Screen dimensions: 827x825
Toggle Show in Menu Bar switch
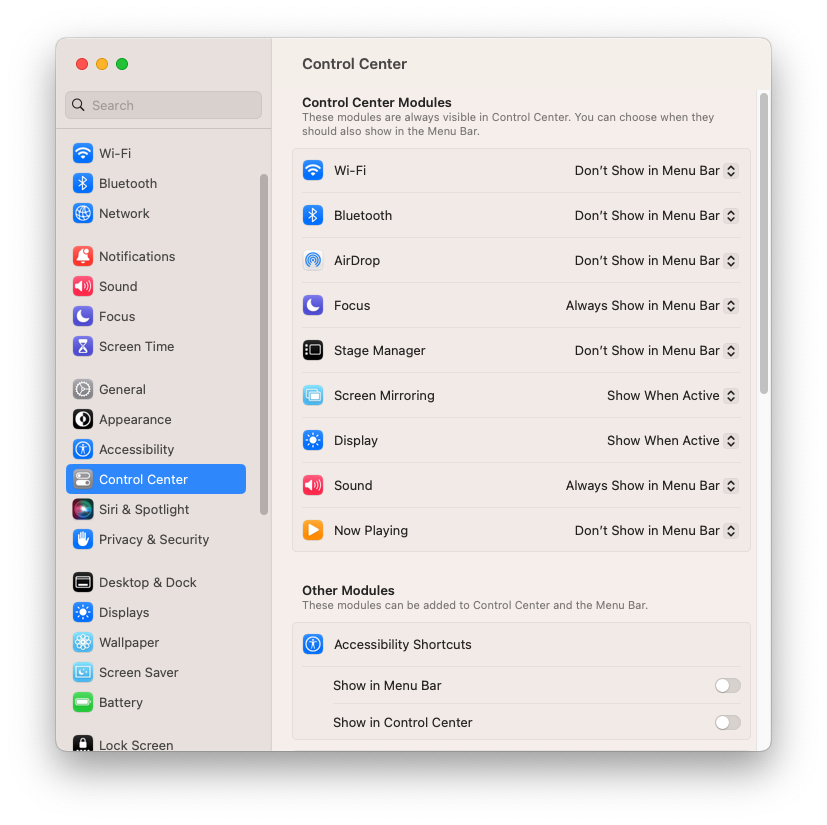point(727,686)
